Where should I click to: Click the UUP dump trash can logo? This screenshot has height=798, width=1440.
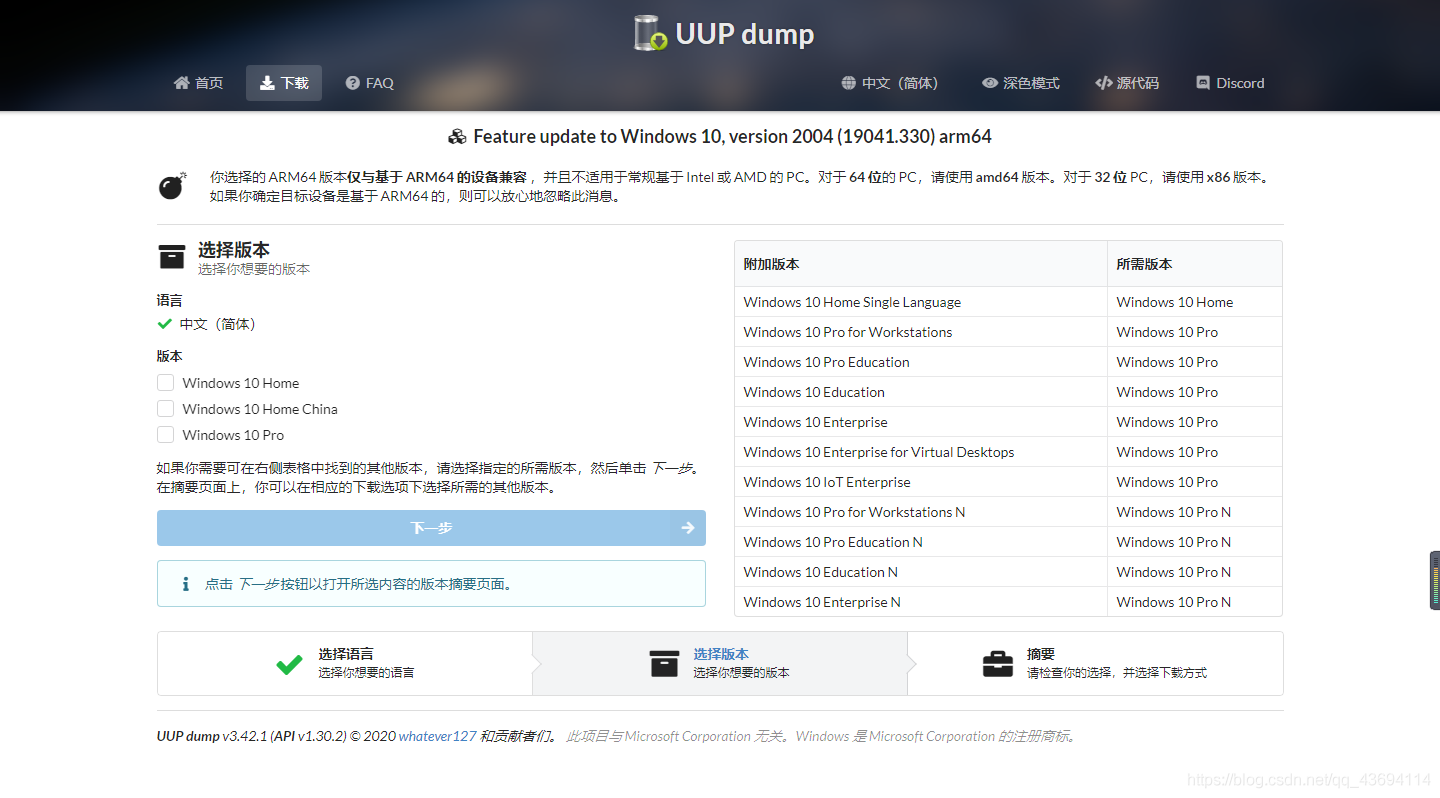pos(651,33)
